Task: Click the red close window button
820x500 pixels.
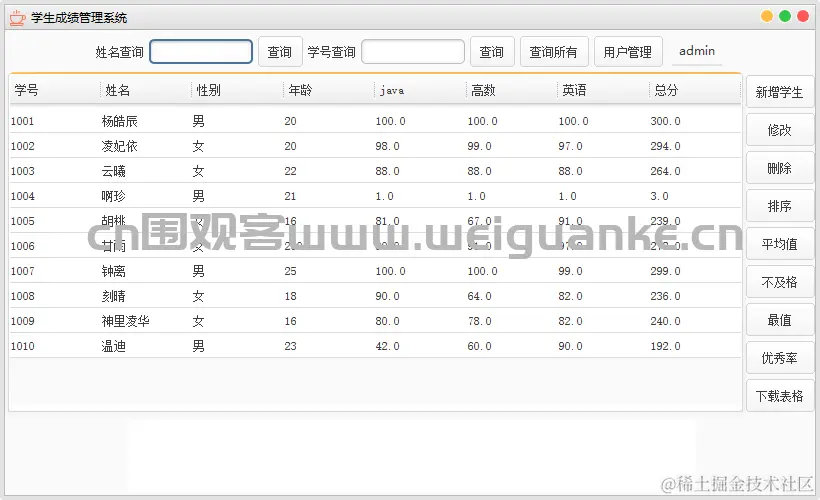Action: (x=803, y=17)
